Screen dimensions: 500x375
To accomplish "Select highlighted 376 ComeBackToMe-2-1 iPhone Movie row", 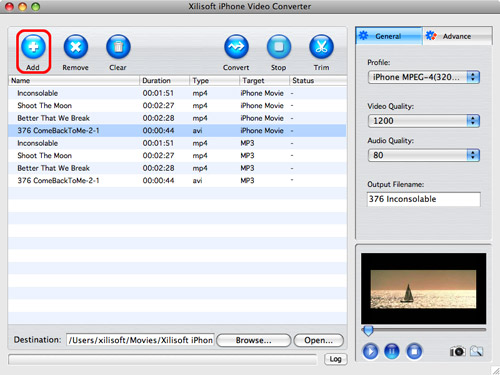I will (x=177, y=131).
